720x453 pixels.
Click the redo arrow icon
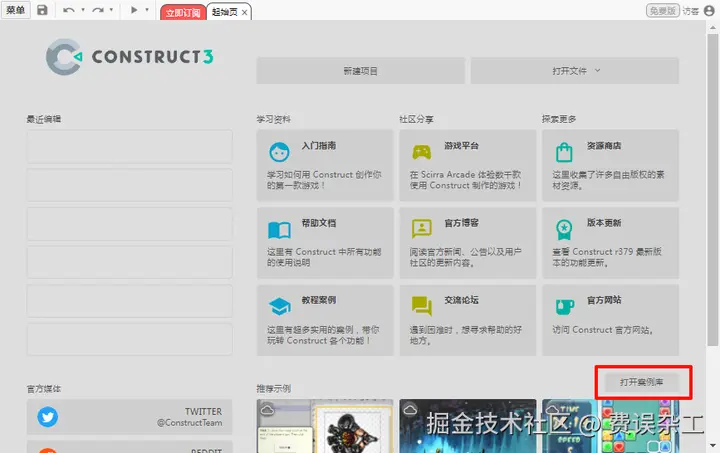[97, 10]
